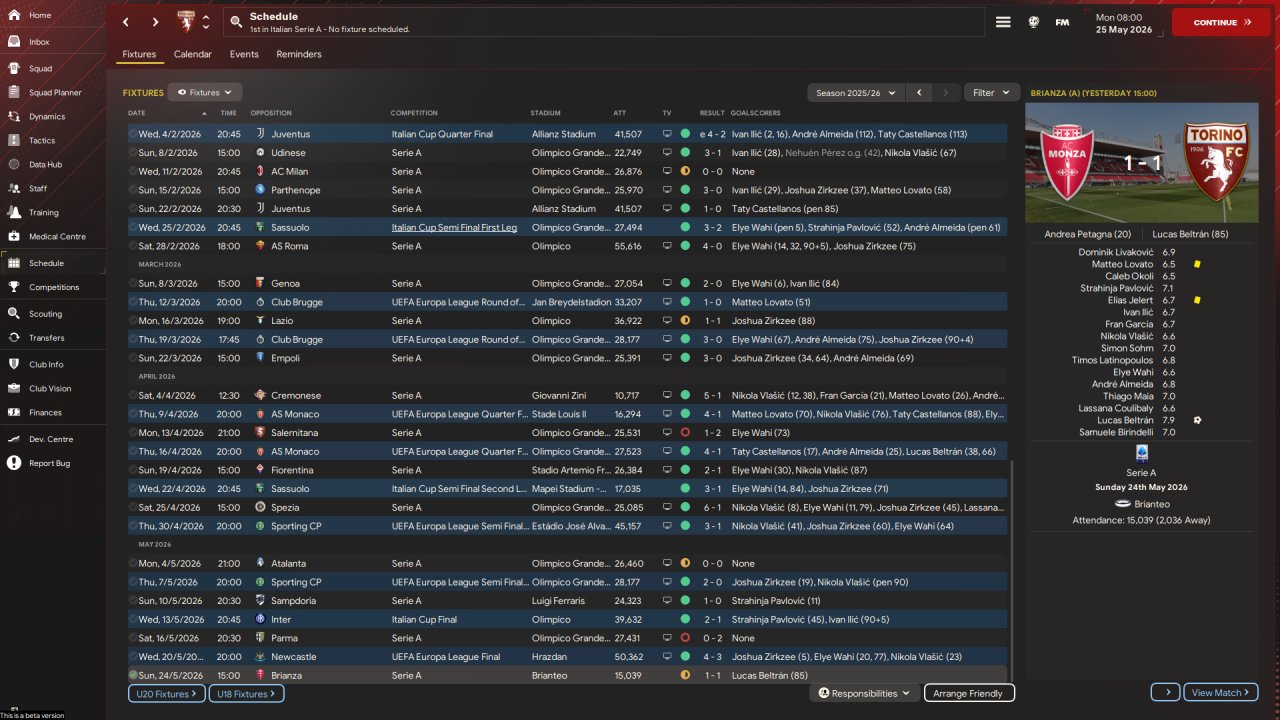Click Report Bug in the sidebar
The image size is (1280, 720).
click(49, 463)
